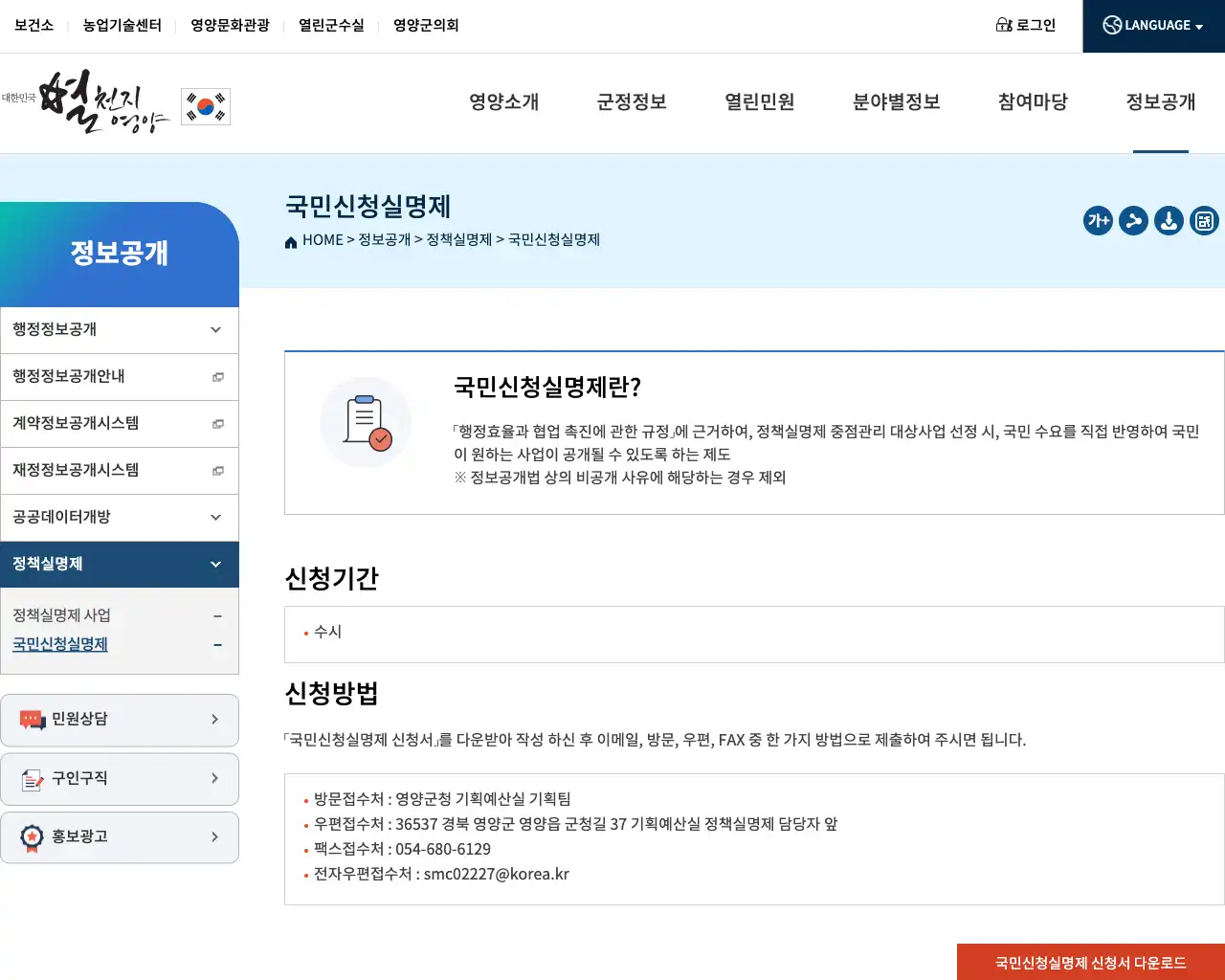Open the 참여마당 main menu
Screen dimensions: 1225x980
pos(1034,102)
